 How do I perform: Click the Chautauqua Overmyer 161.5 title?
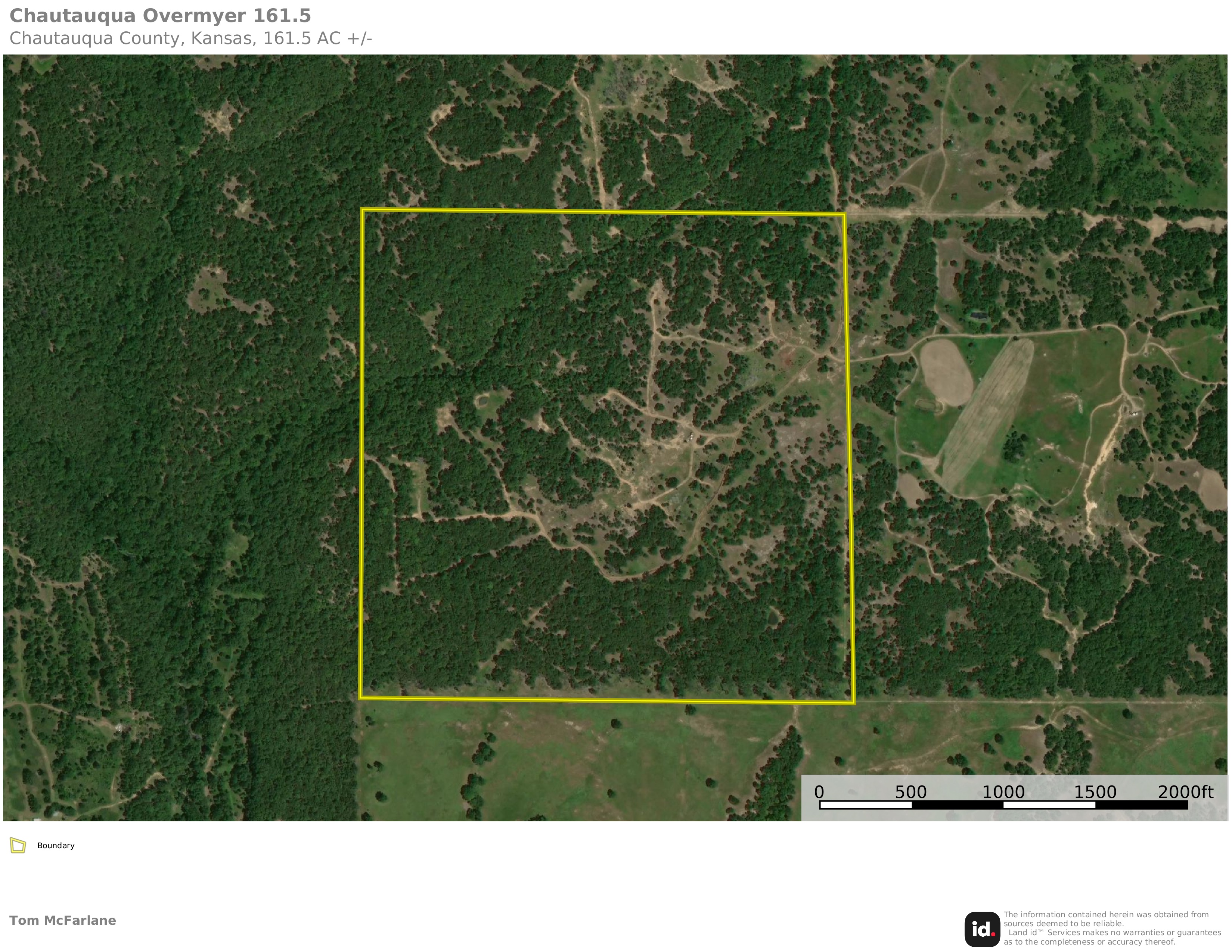pyautogui.click(x=160, y=16)
